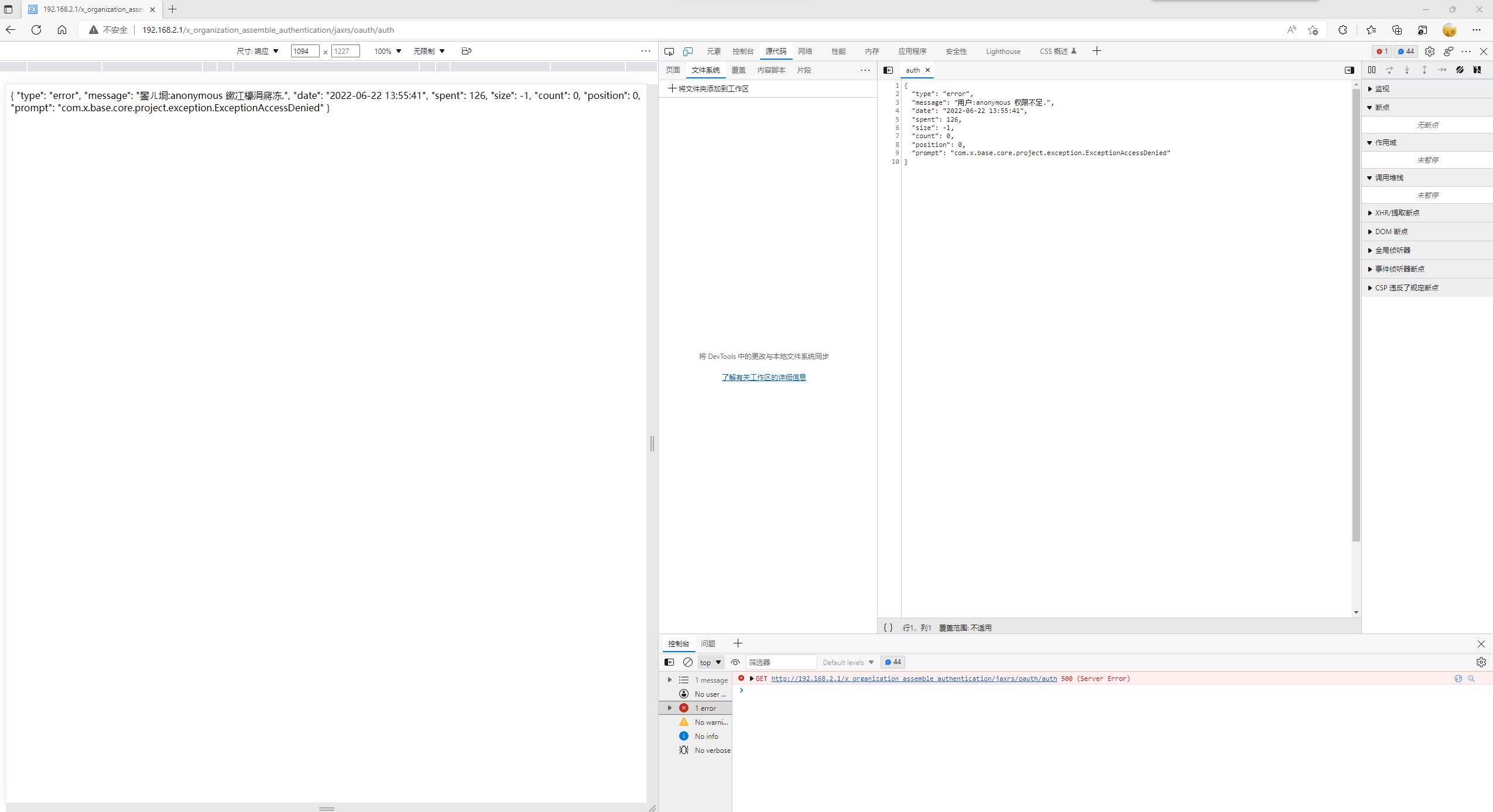Click the inspect element picker icon
The height and width of the screenshot is (812, 1493).
669,52
